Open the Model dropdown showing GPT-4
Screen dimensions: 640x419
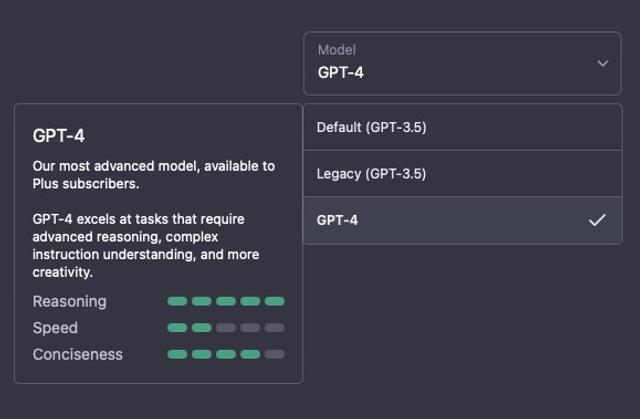(x=462, y=64)
